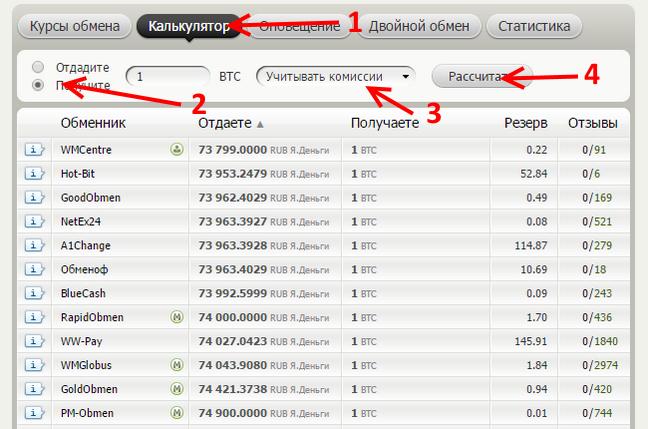Open A1Change exchanger link
Screen dimensions: 648x429
click(x=86, y=245)
